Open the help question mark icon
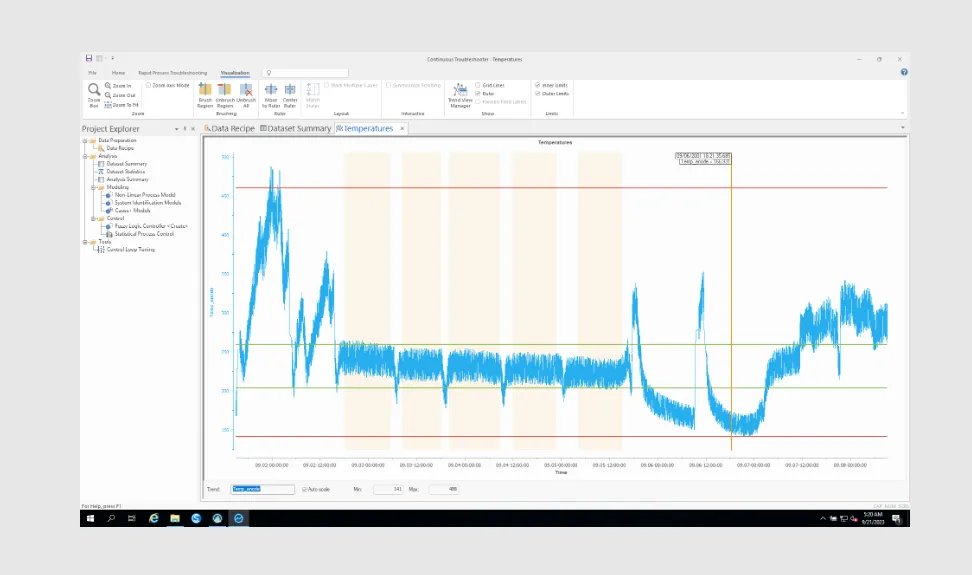This screenshot has height=575, width=972. click(904, 72)
